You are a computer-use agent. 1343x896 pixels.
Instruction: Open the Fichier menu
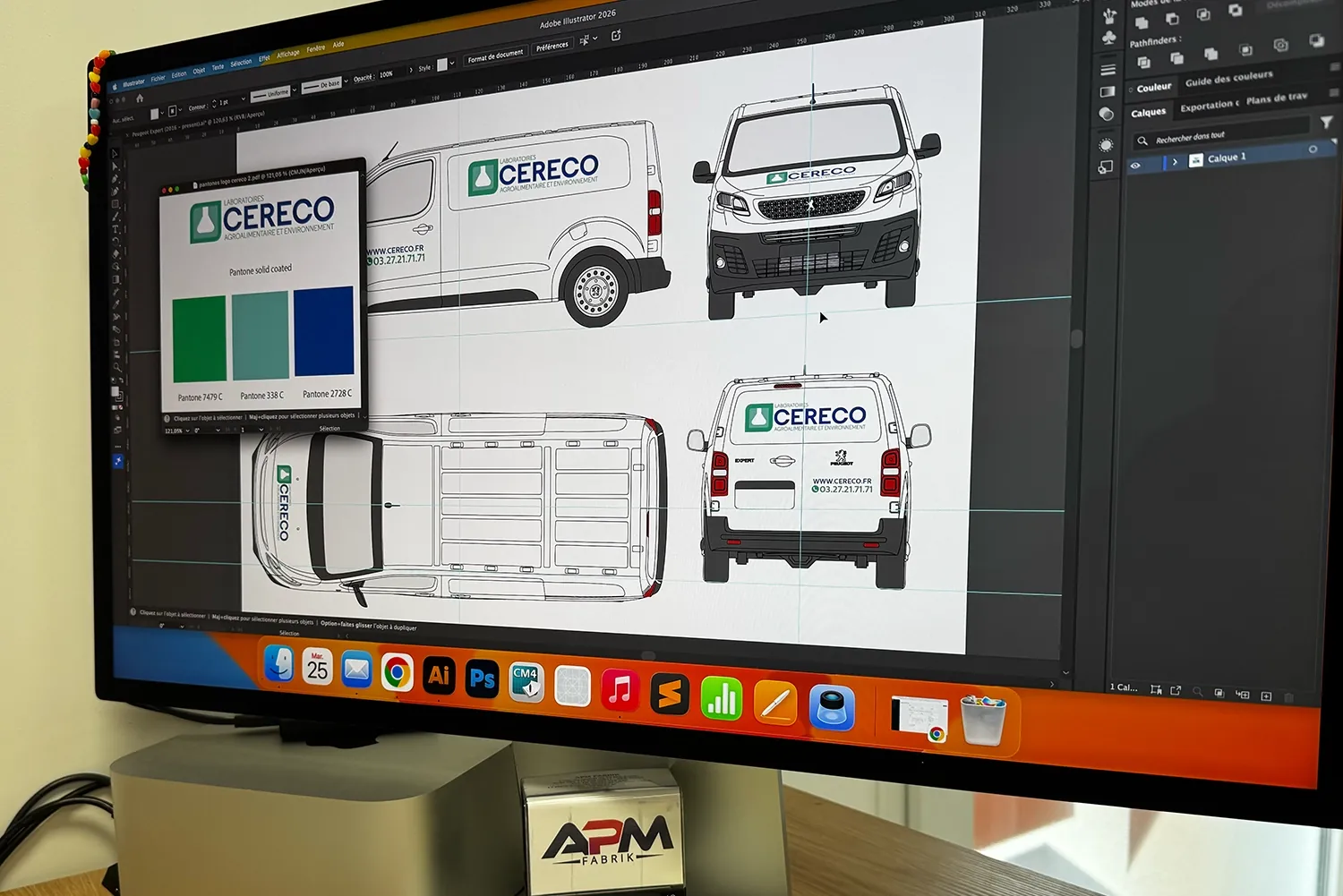click(158, 79)
